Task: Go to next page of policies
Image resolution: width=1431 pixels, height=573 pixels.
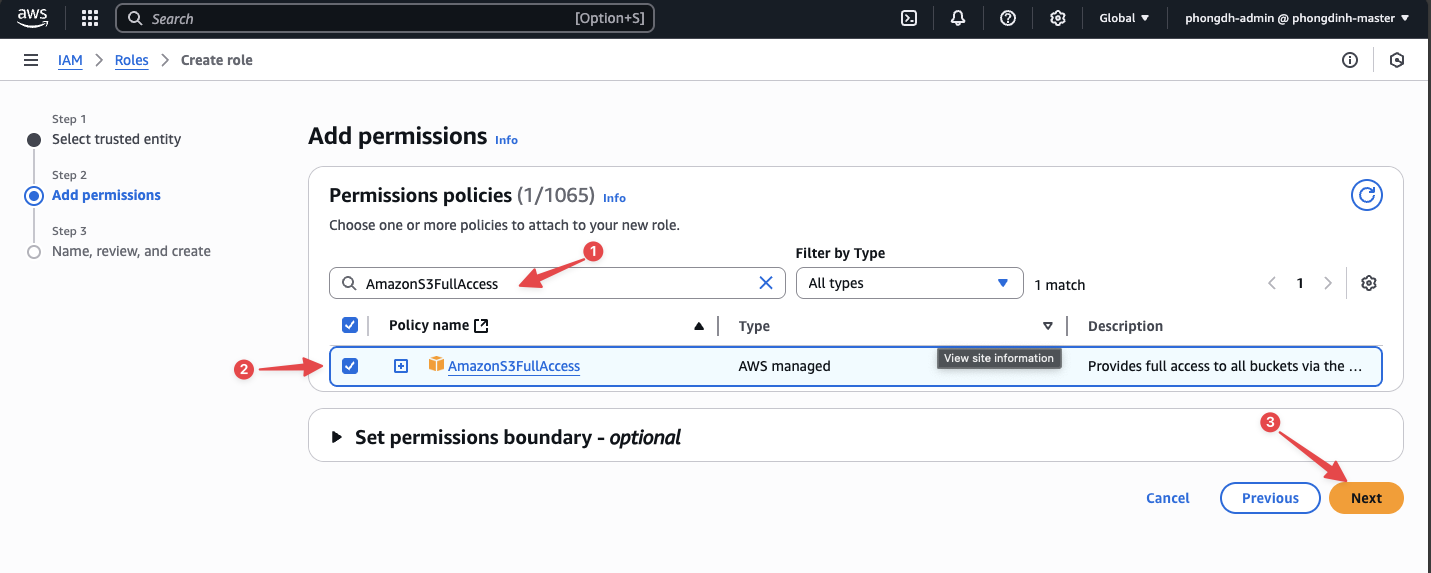Action: pos(1328,283)
